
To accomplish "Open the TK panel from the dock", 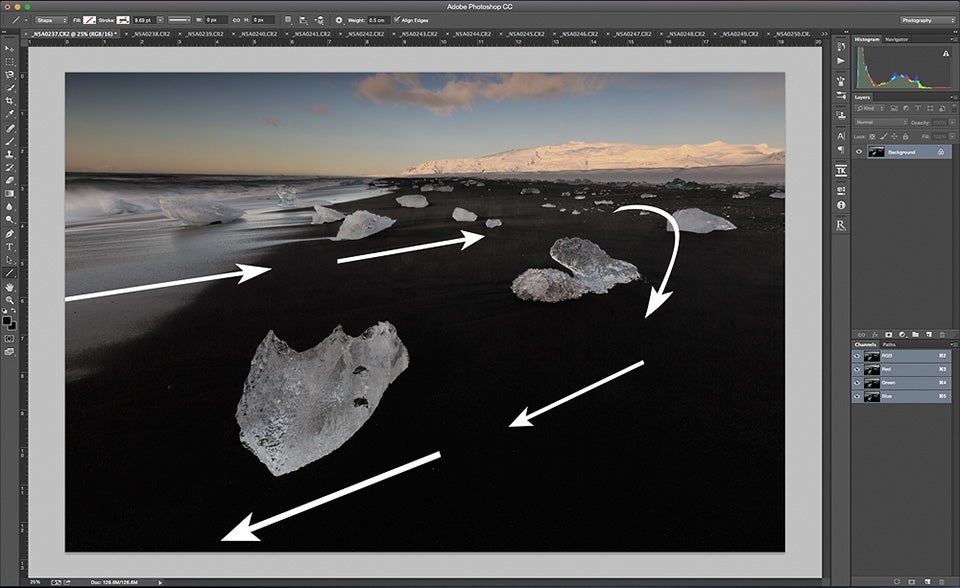I will (x=840, y=170).
